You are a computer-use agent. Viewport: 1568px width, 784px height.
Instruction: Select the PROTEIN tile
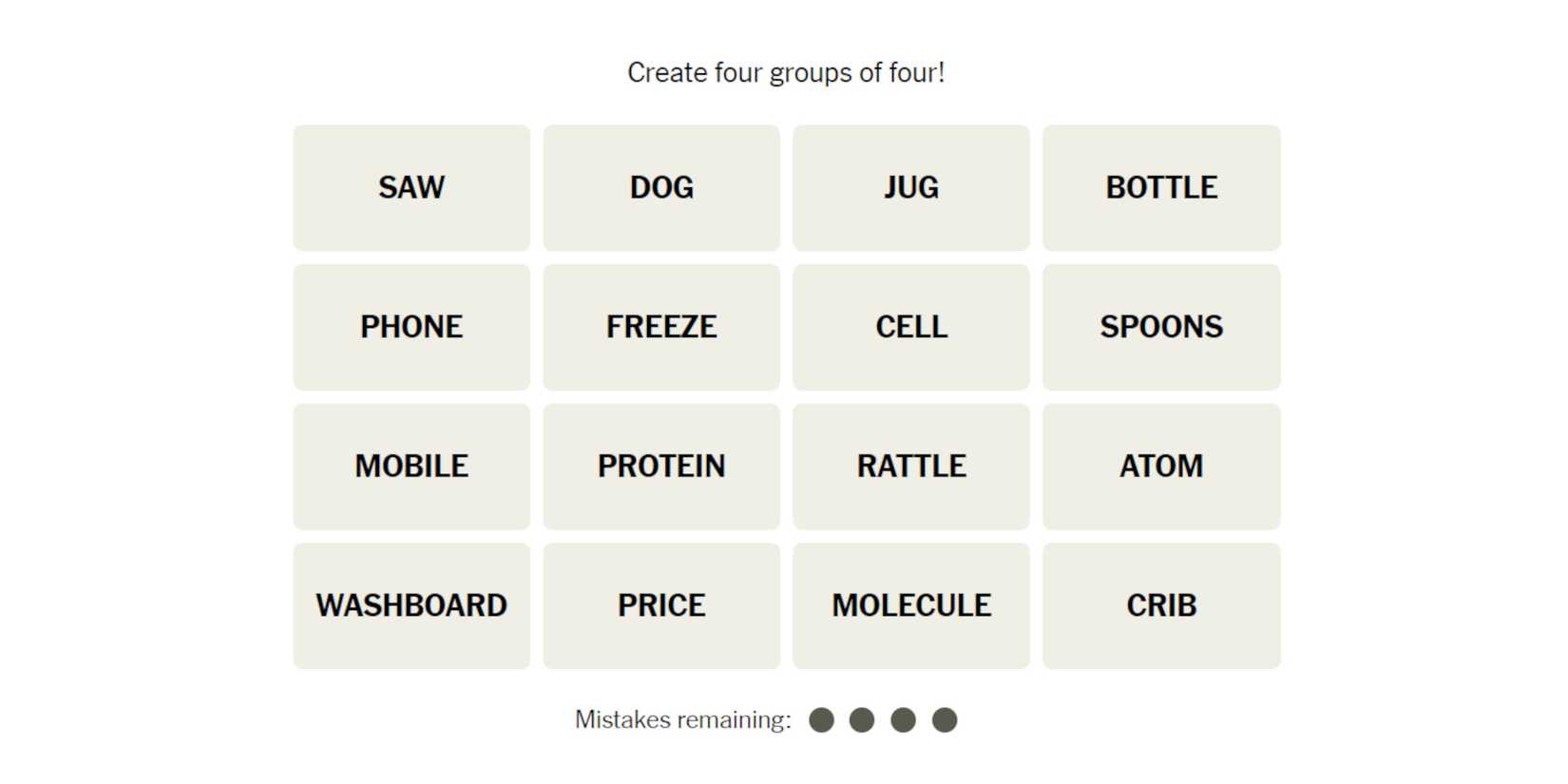(661, 467)
